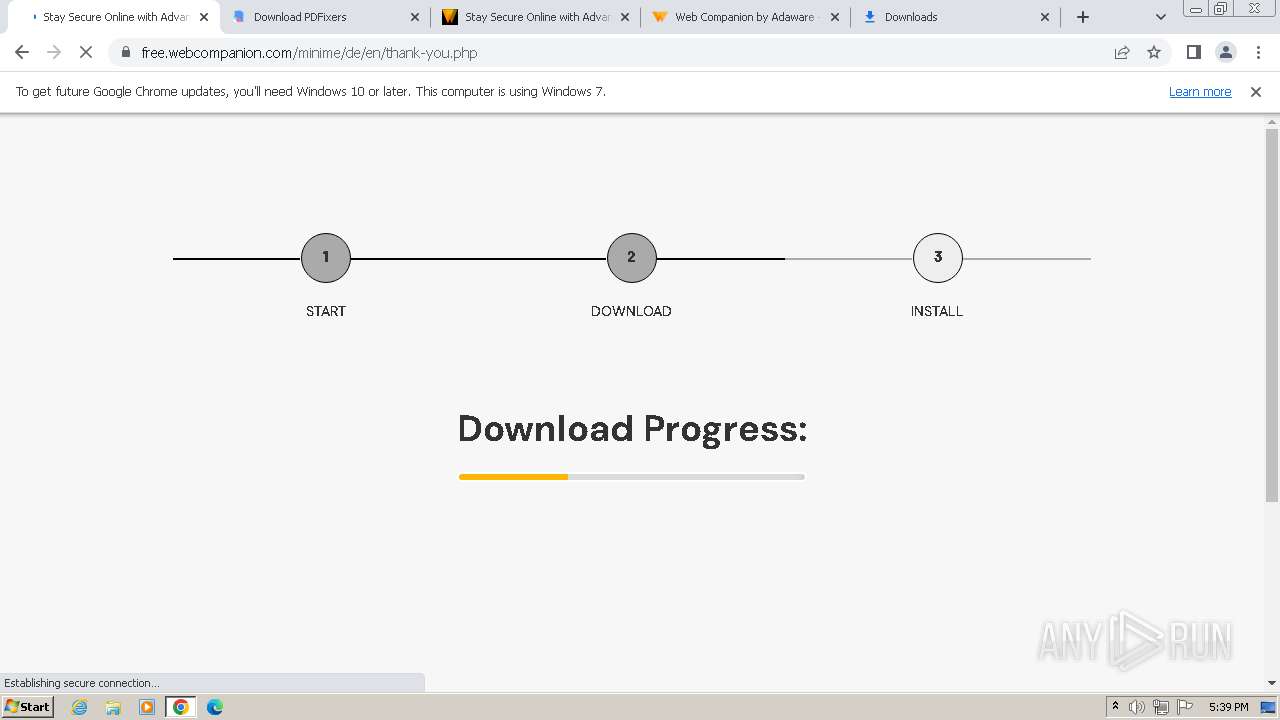Viewport: 1280px width, 720px height.
Task: Open Windows Media Player from taskbar
Action: (x=147, y=707)
